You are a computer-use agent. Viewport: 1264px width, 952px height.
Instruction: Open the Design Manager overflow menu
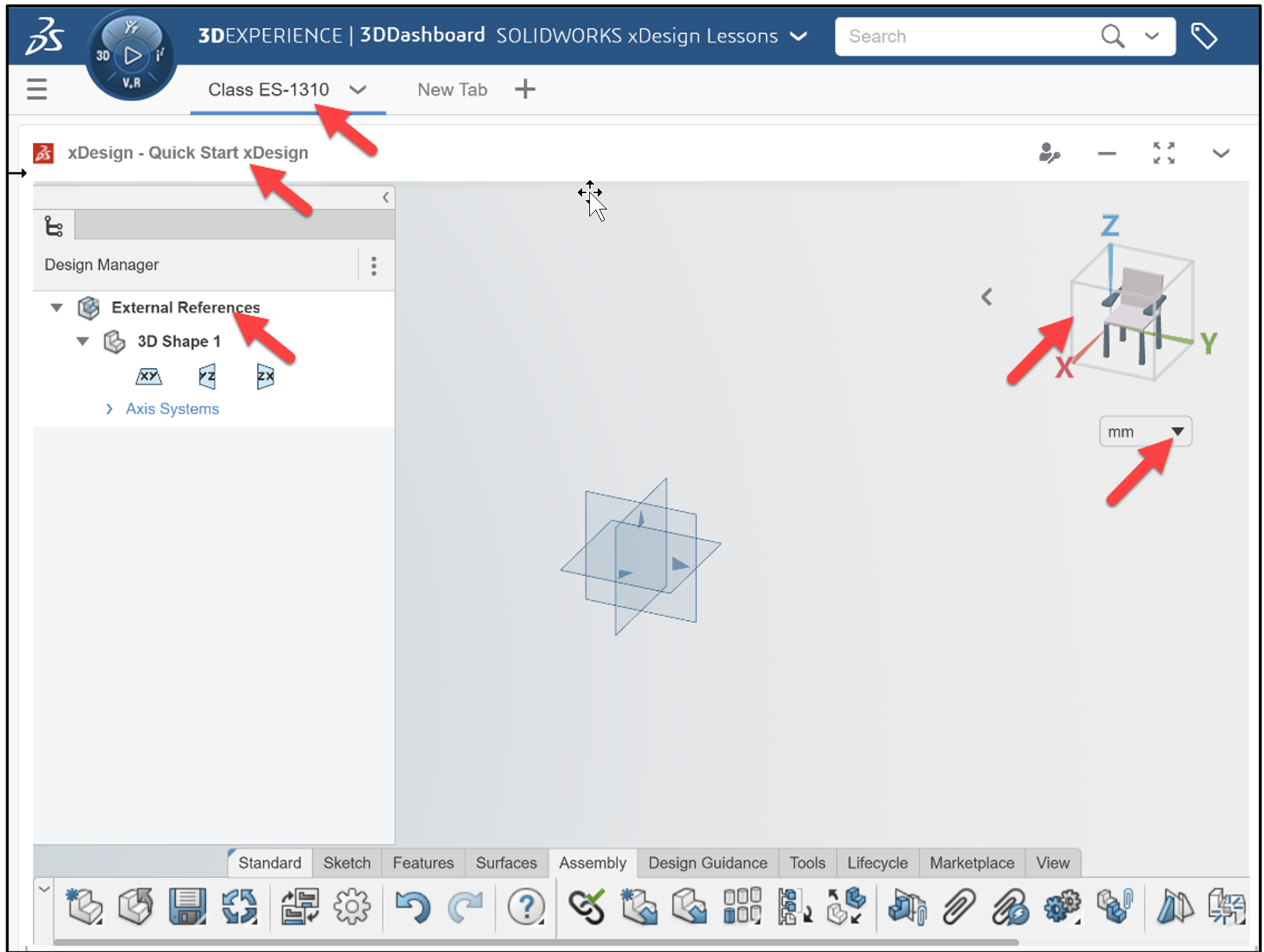[373, 265]
